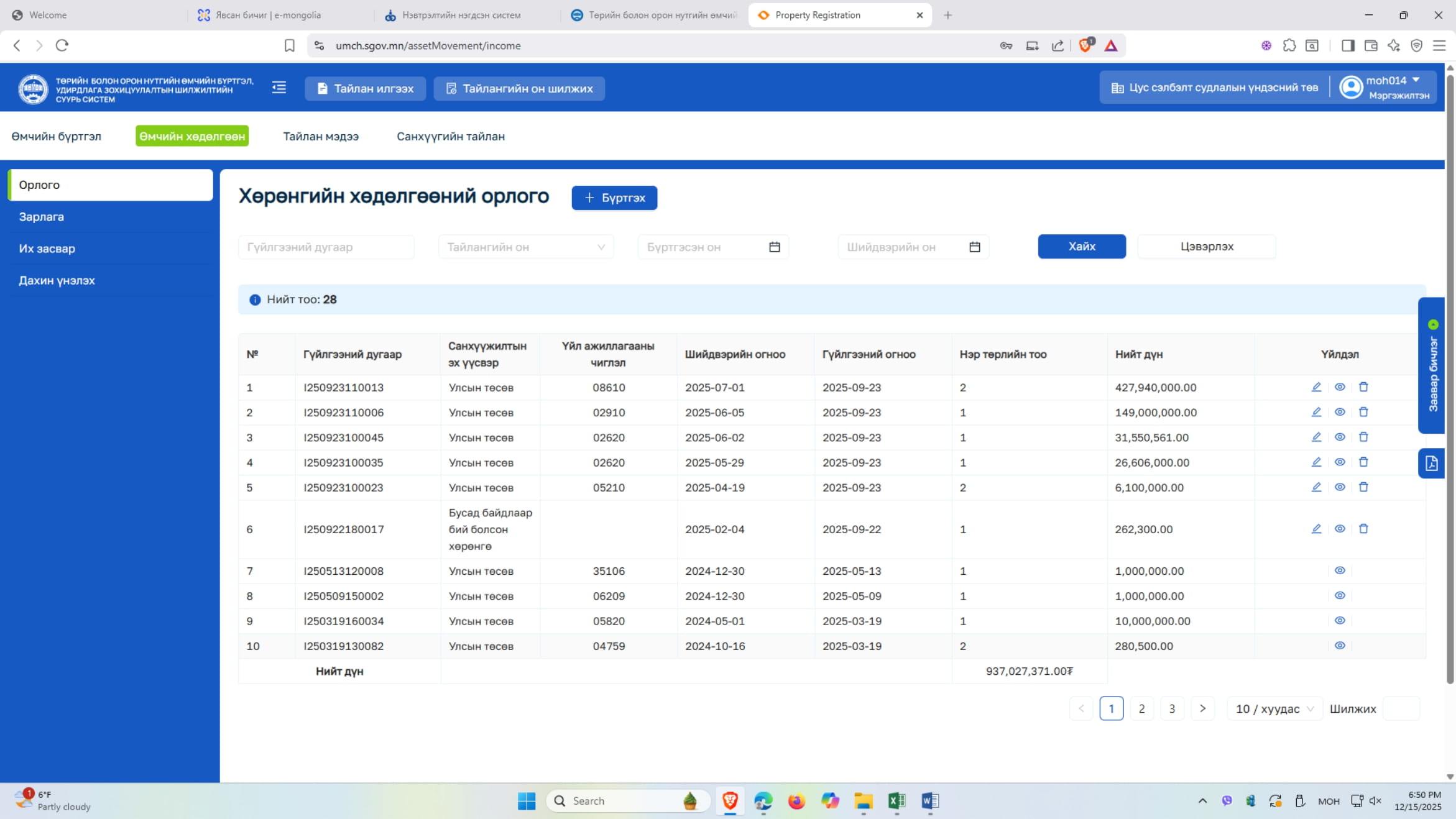
Task: Switch to Санхүүгийн тайлан tab
Action: (451, 136)
